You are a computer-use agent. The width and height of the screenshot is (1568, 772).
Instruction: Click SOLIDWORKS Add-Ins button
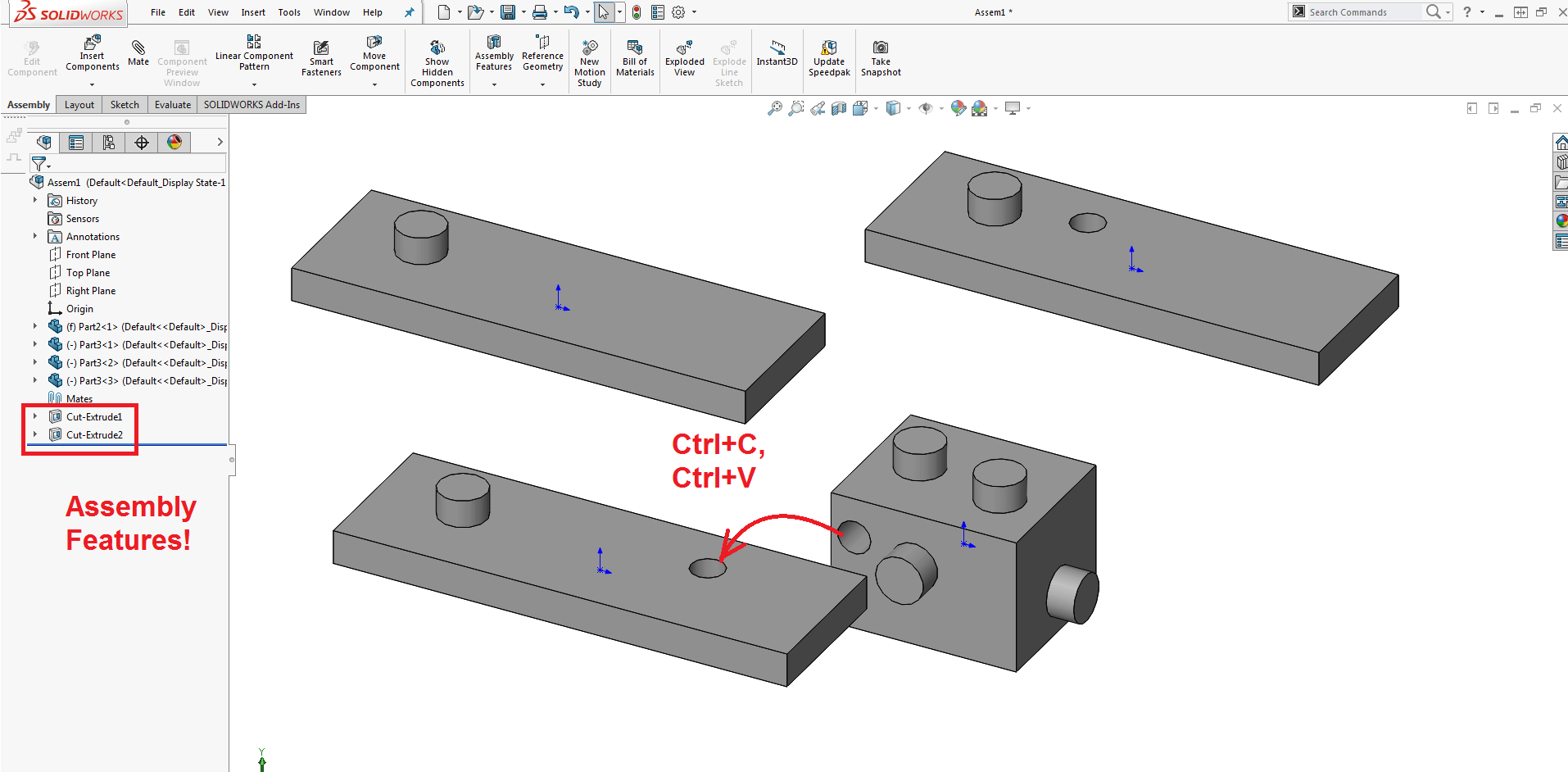point(251,104)
